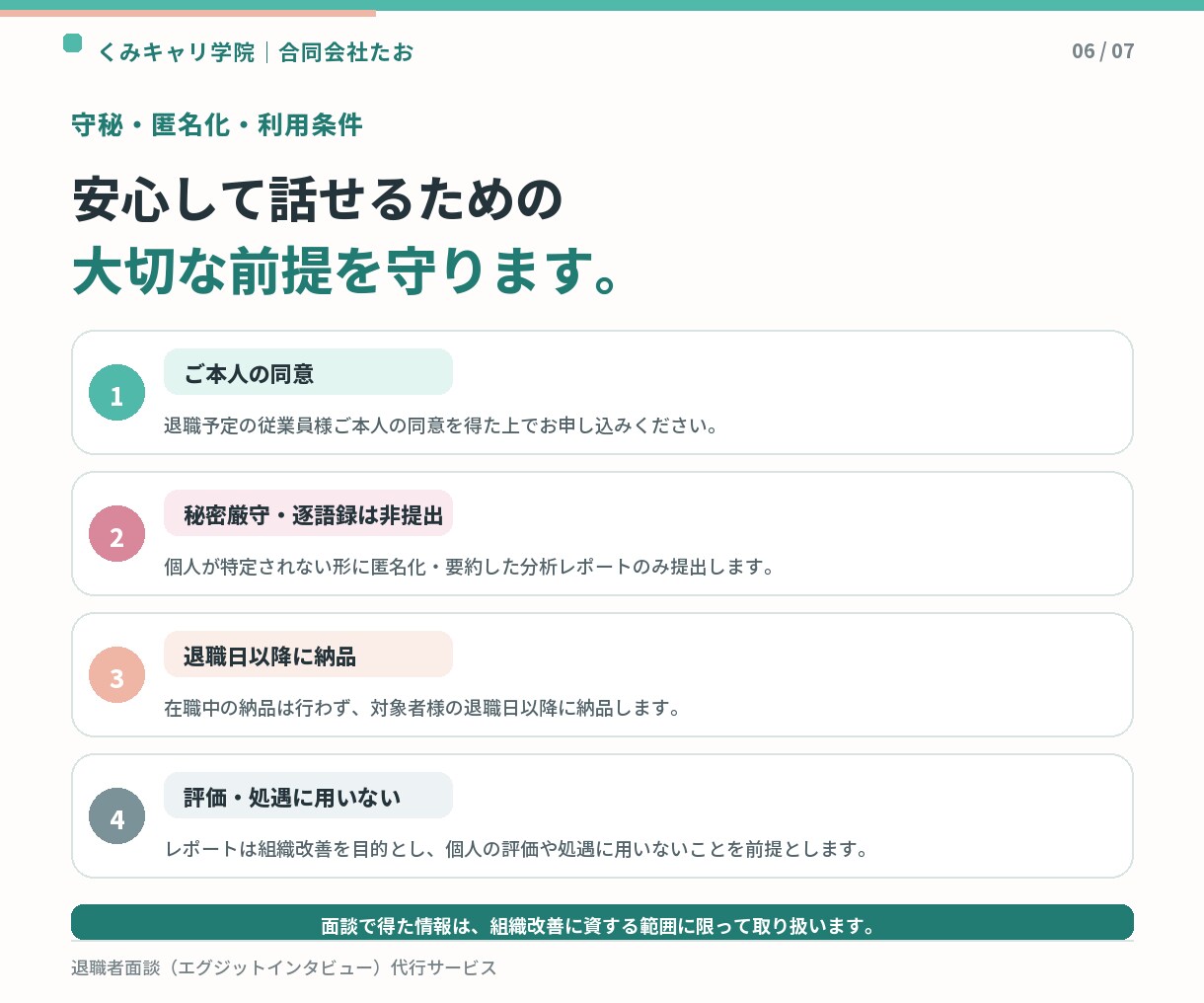Click the number 2 pink circle badge
Viewport: 1204px width, 1003px height.
point(116,534)
